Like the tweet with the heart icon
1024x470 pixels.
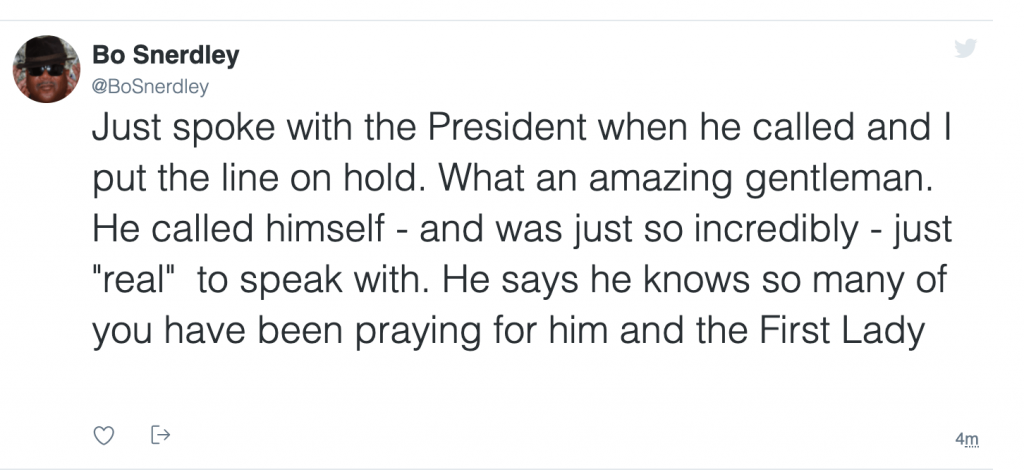click(102, 435)
